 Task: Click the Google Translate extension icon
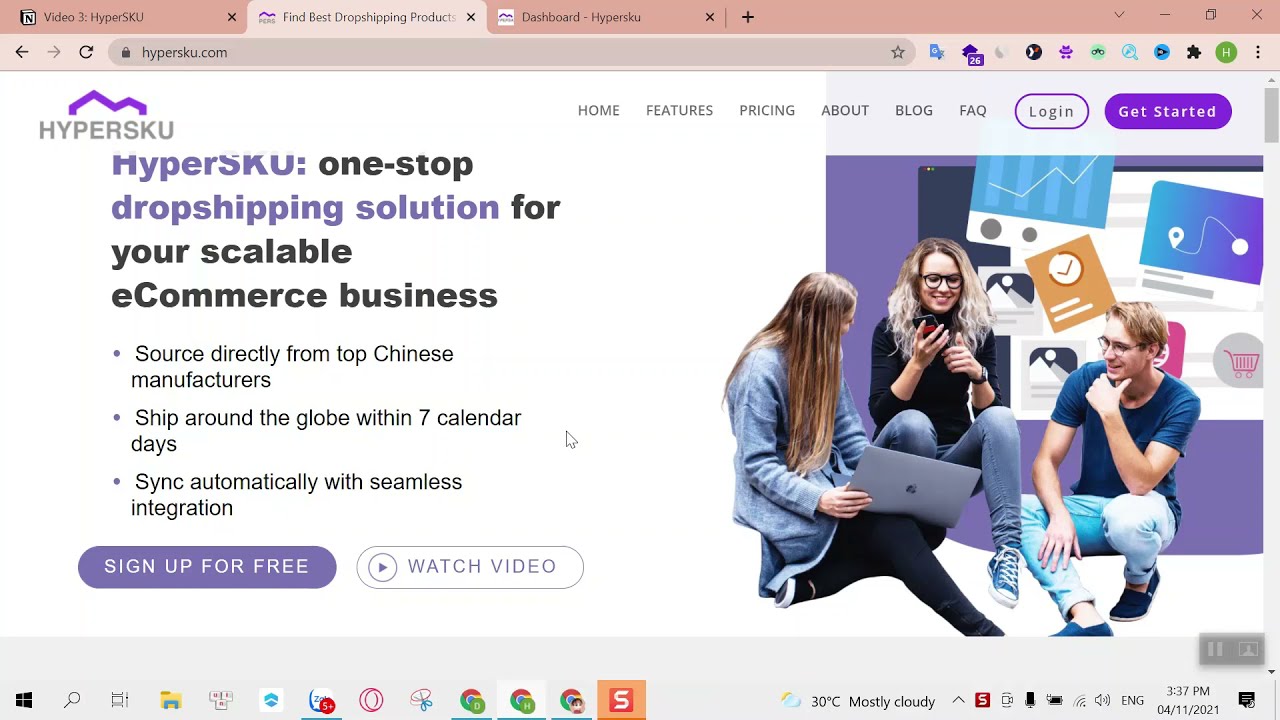(x=937, y=52)
